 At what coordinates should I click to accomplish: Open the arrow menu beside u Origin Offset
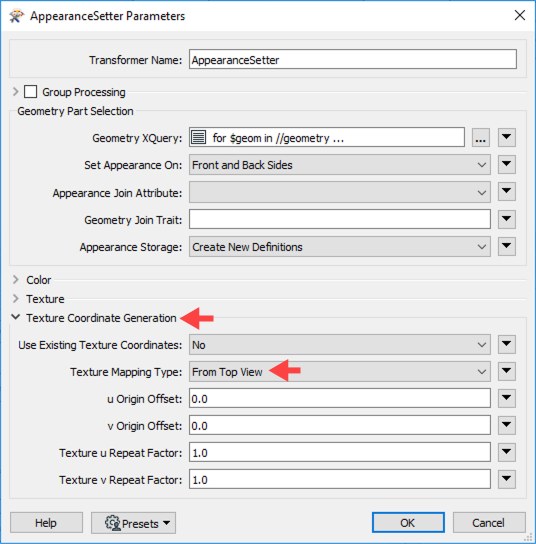(507, 398)
